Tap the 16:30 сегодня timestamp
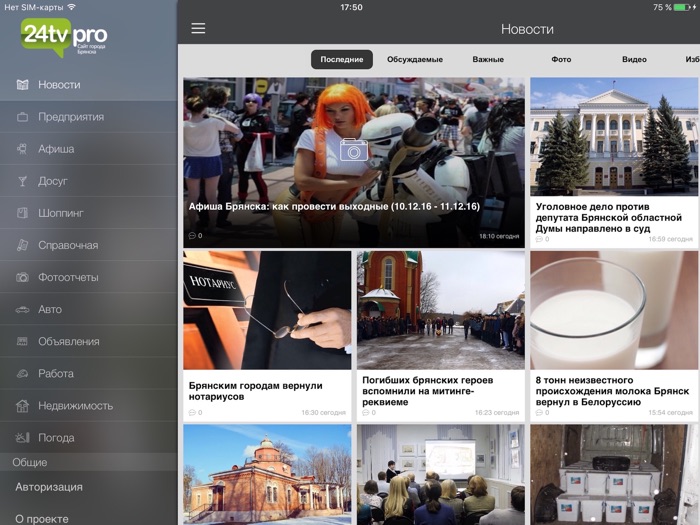 (x=323, y=412)
